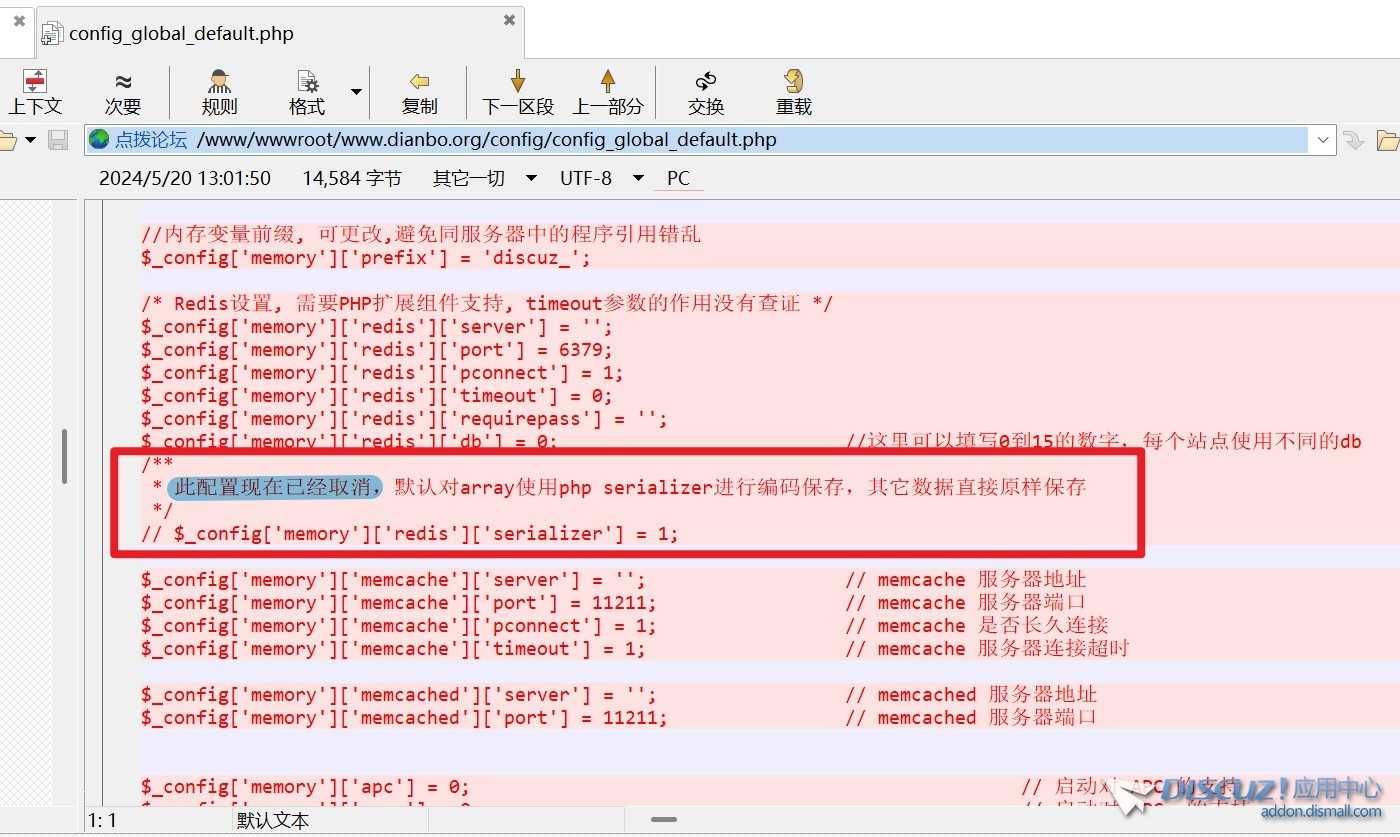This screenshot has height=837, width=1400.
Task: Jump to 下一区段 next section
Action: point(518,92)
